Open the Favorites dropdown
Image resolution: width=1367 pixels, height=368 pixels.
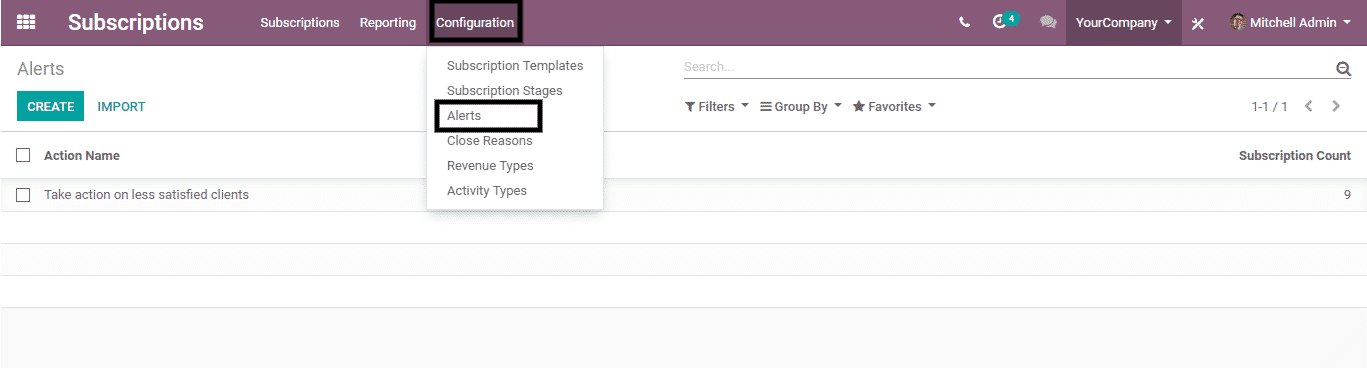[x=894, y=106]
